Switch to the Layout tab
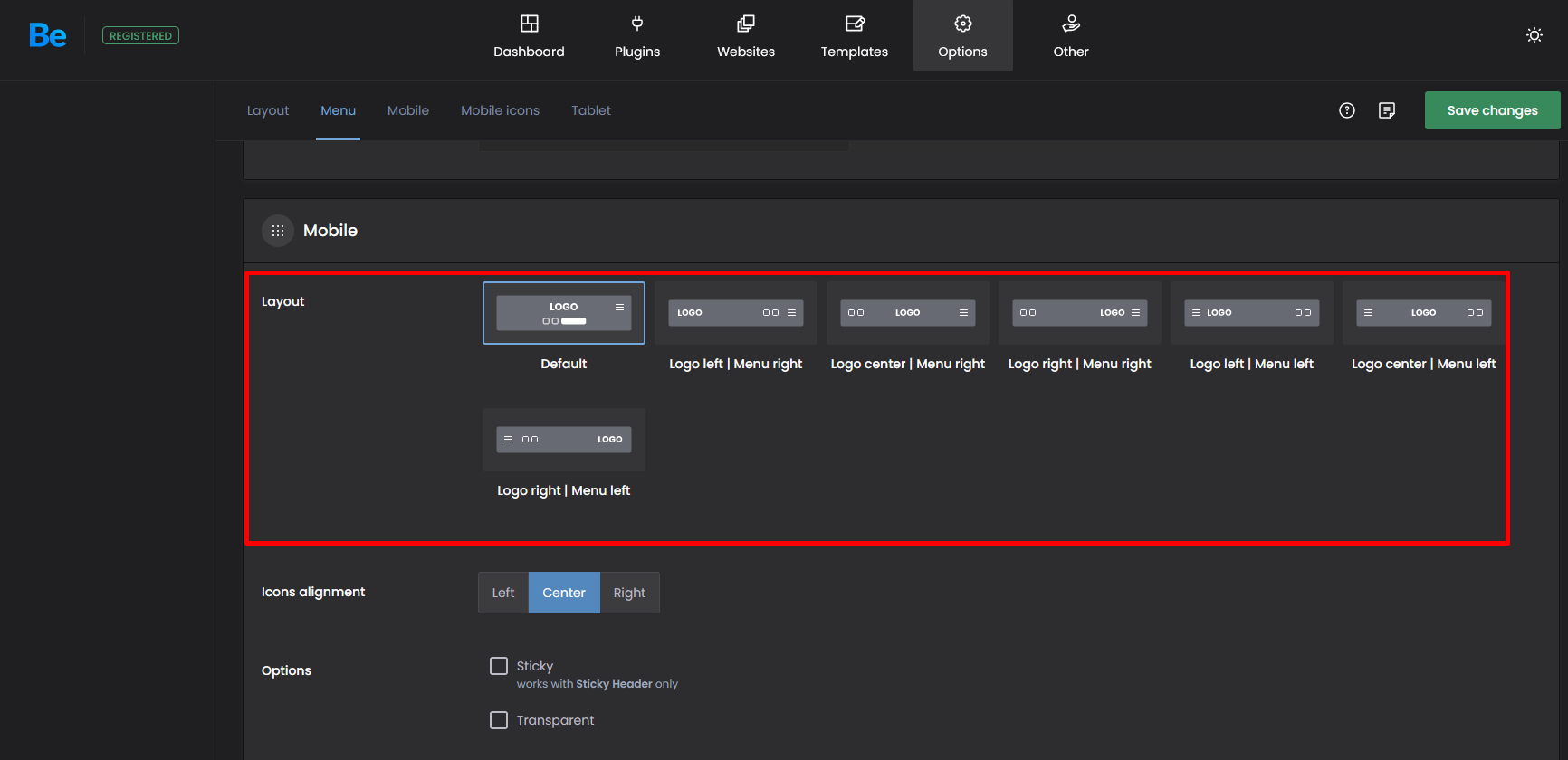Viewport: 1568px width, 760px height. pos(268,110)
